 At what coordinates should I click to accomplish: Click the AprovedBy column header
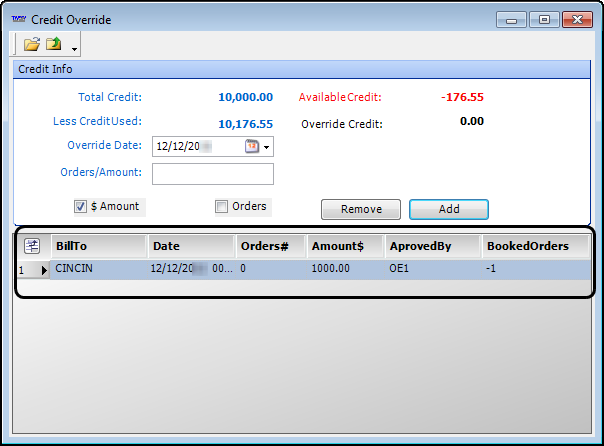[434, 246]
